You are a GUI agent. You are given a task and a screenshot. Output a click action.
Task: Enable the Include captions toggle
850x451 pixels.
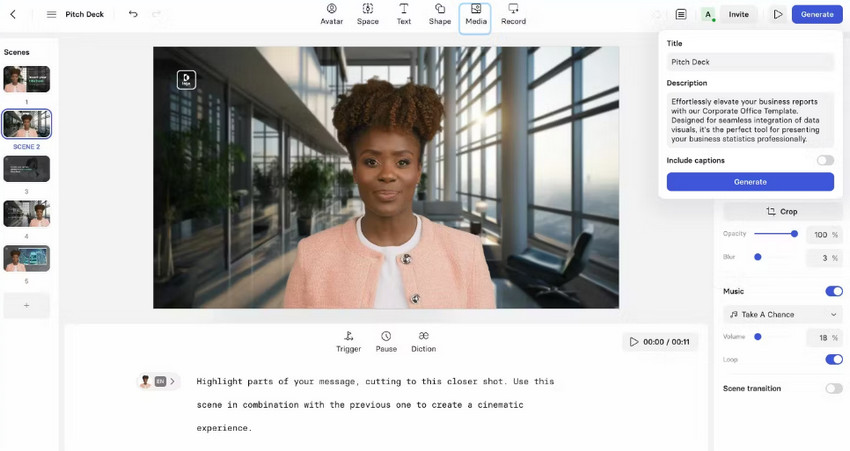[x=824, y=160]
